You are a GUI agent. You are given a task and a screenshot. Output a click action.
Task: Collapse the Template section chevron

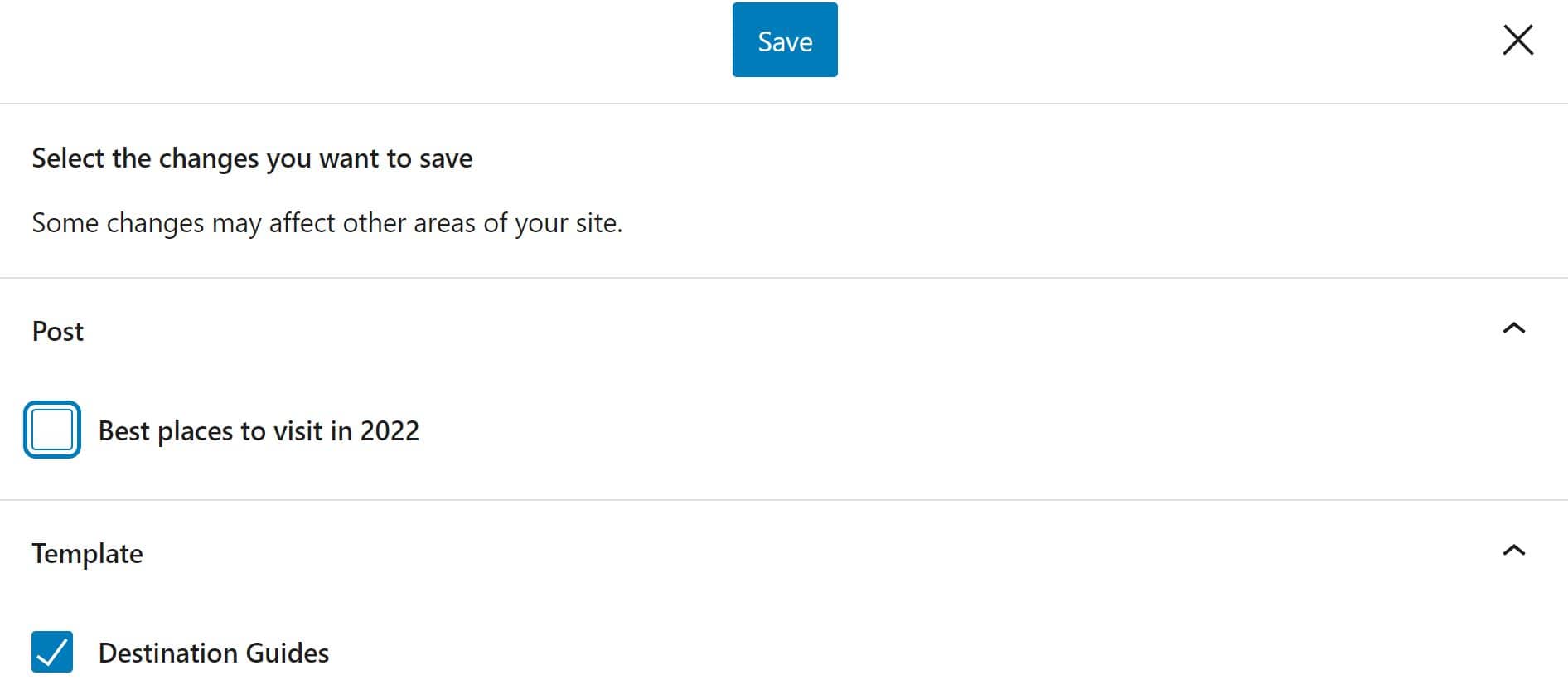click(1513, 551)
